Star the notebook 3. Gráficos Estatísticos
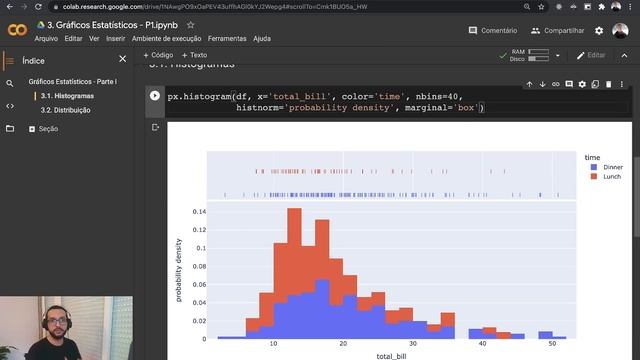The width and height of the screenshot is (640, 360). pos(190,25)
